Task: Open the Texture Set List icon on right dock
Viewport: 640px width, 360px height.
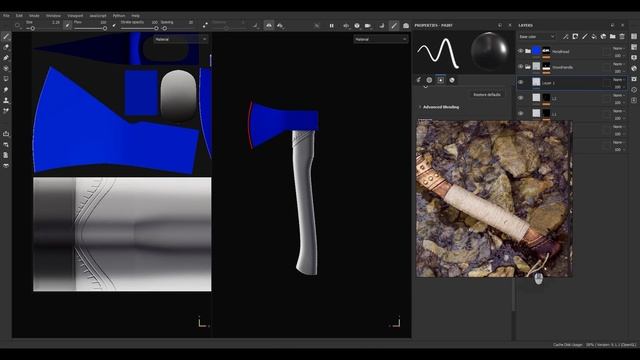Action: [x=634, y=37]
